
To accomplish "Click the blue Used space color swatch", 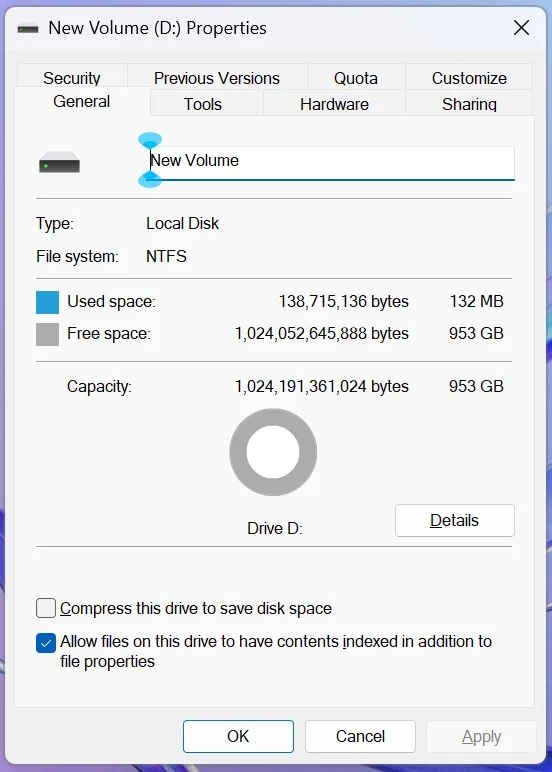I will 47,302.
